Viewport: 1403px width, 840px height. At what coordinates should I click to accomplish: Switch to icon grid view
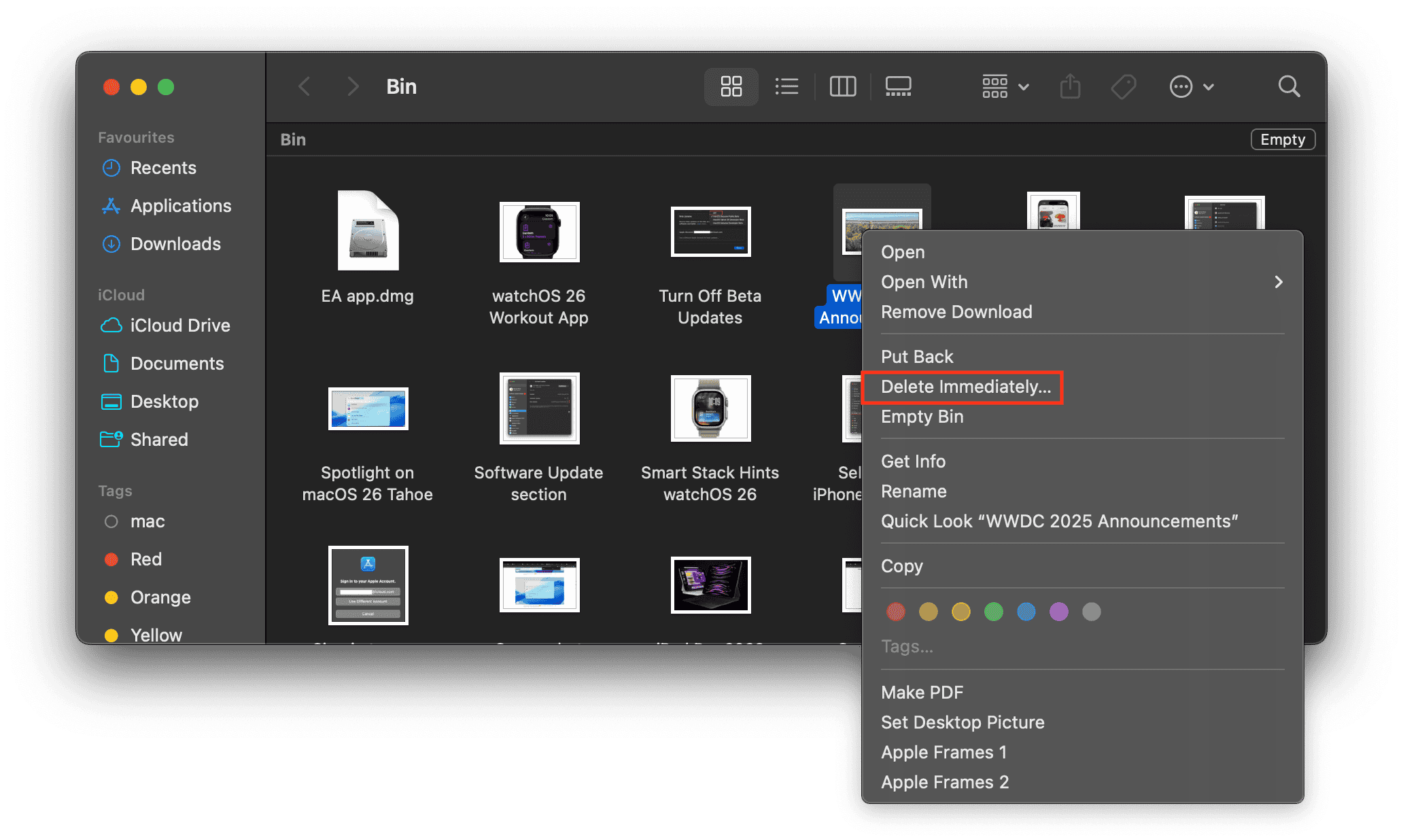click(x=731, y=86)
